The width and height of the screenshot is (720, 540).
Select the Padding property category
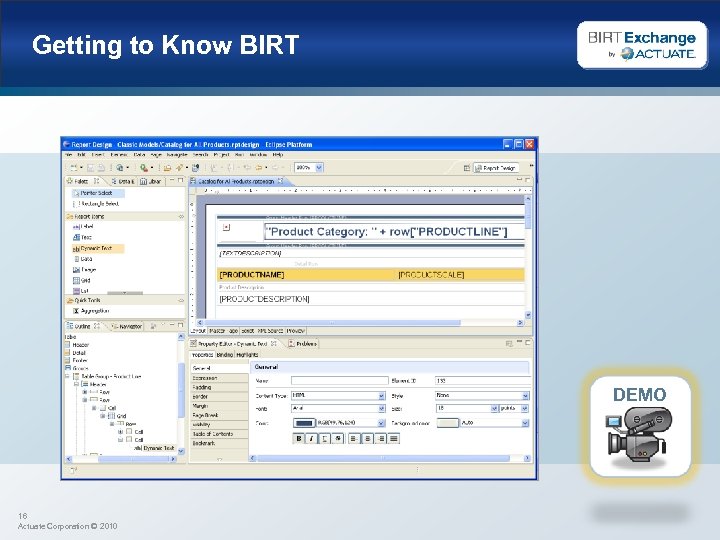(x=219, y=388)
